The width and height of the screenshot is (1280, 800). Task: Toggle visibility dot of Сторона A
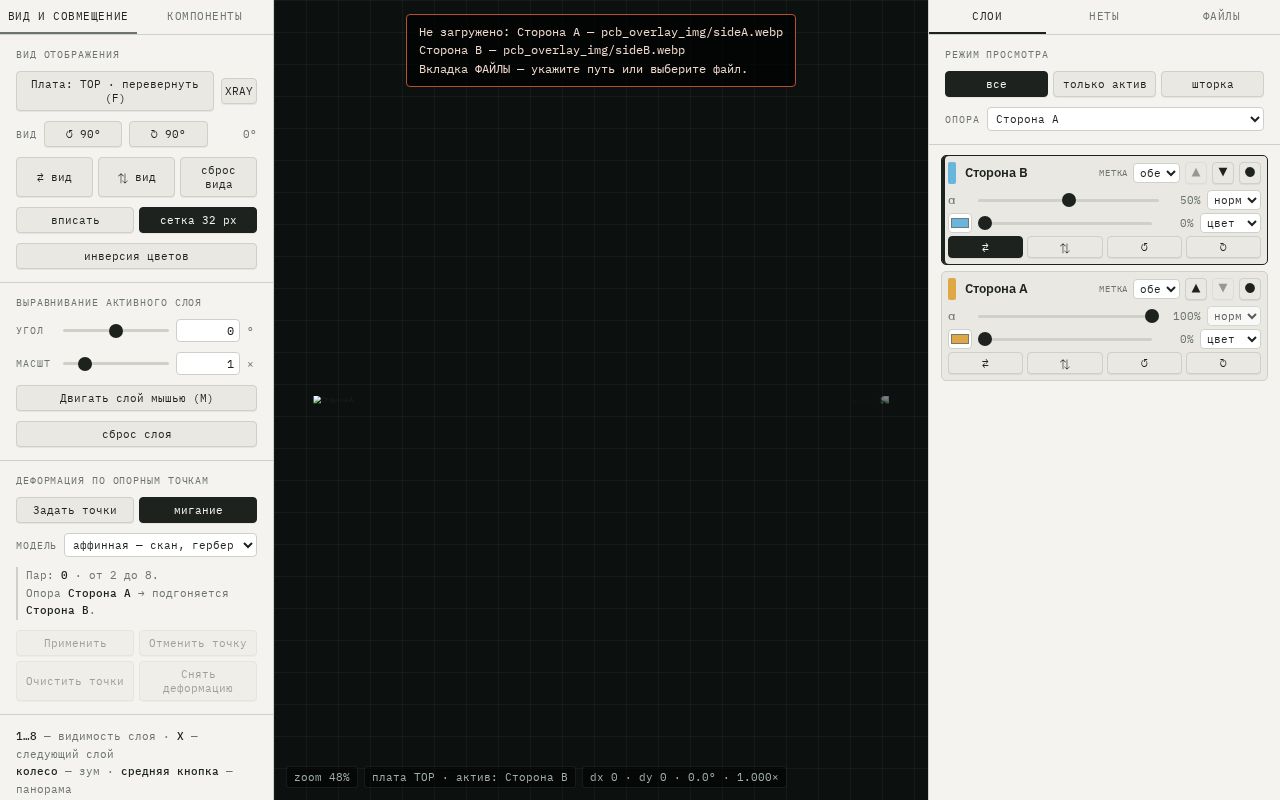1250,289
